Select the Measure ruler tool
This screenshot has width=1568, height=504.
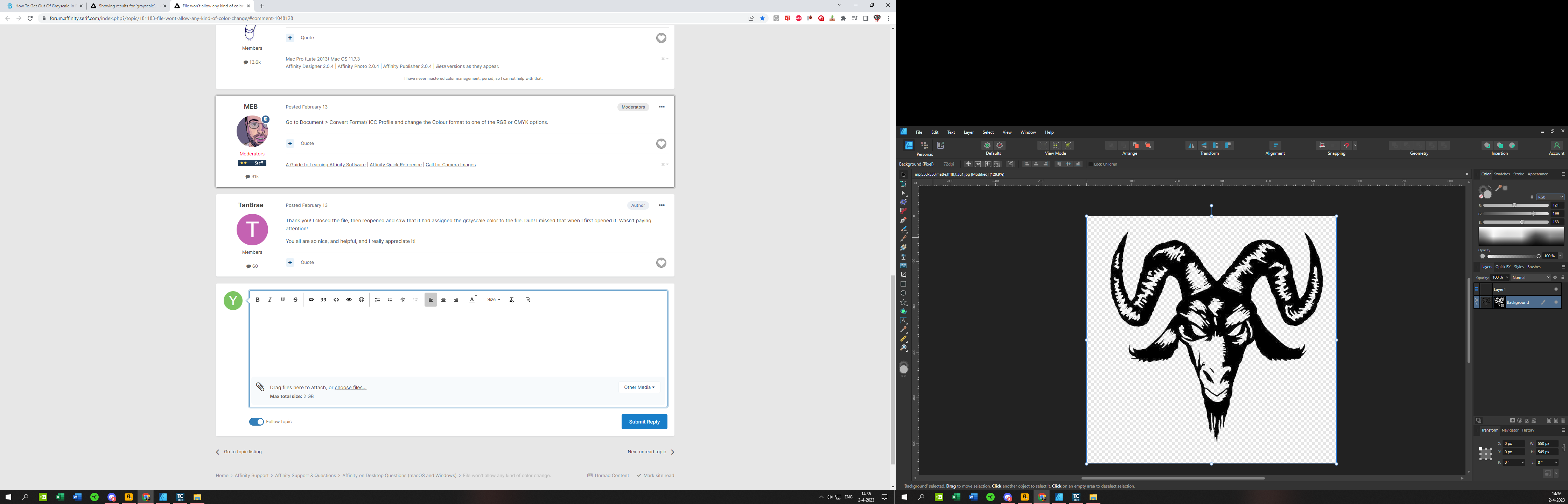coord(903,339)
